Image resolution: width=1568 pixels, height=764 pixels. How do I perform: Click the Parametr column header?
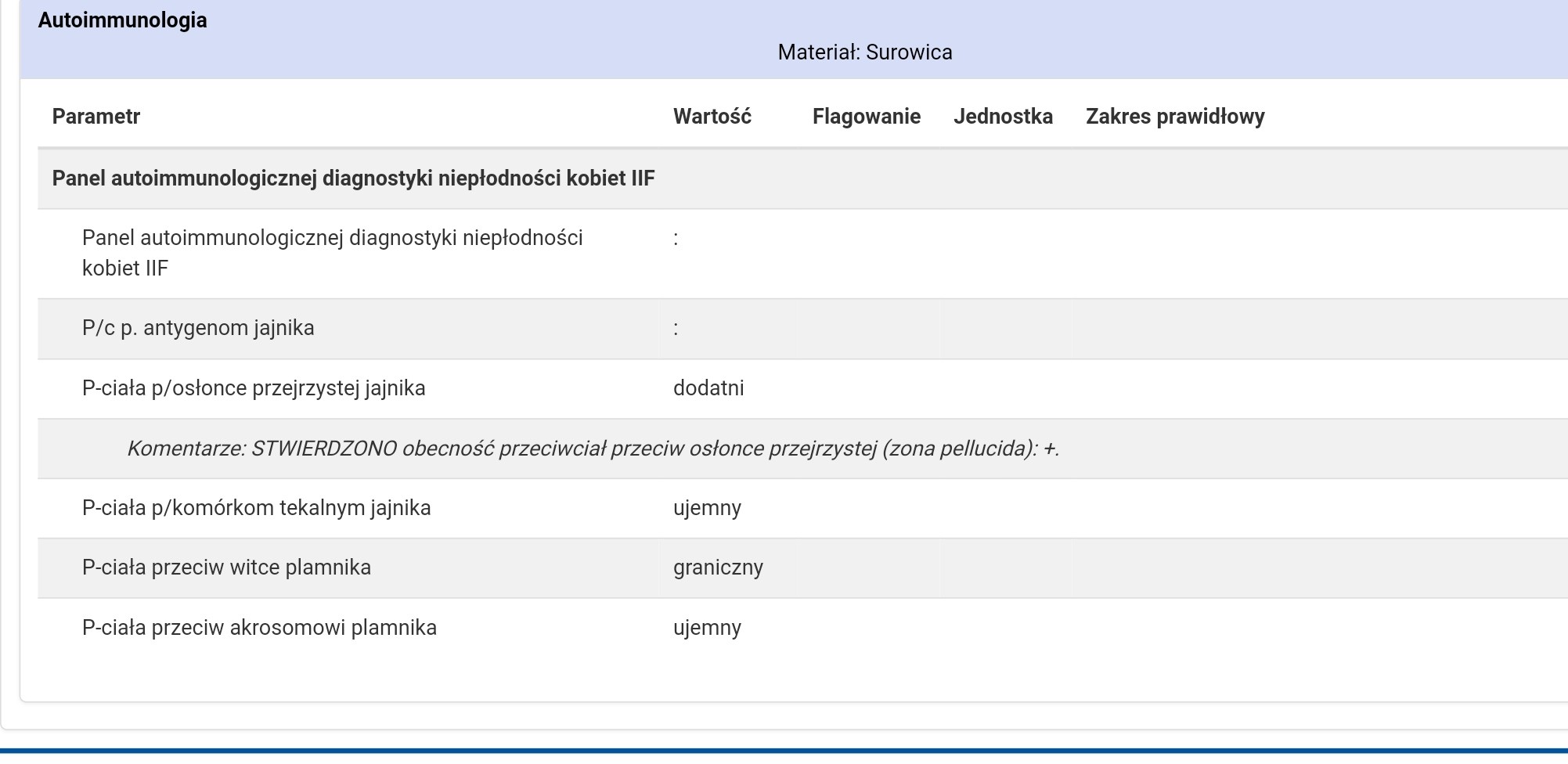point(96,117)
